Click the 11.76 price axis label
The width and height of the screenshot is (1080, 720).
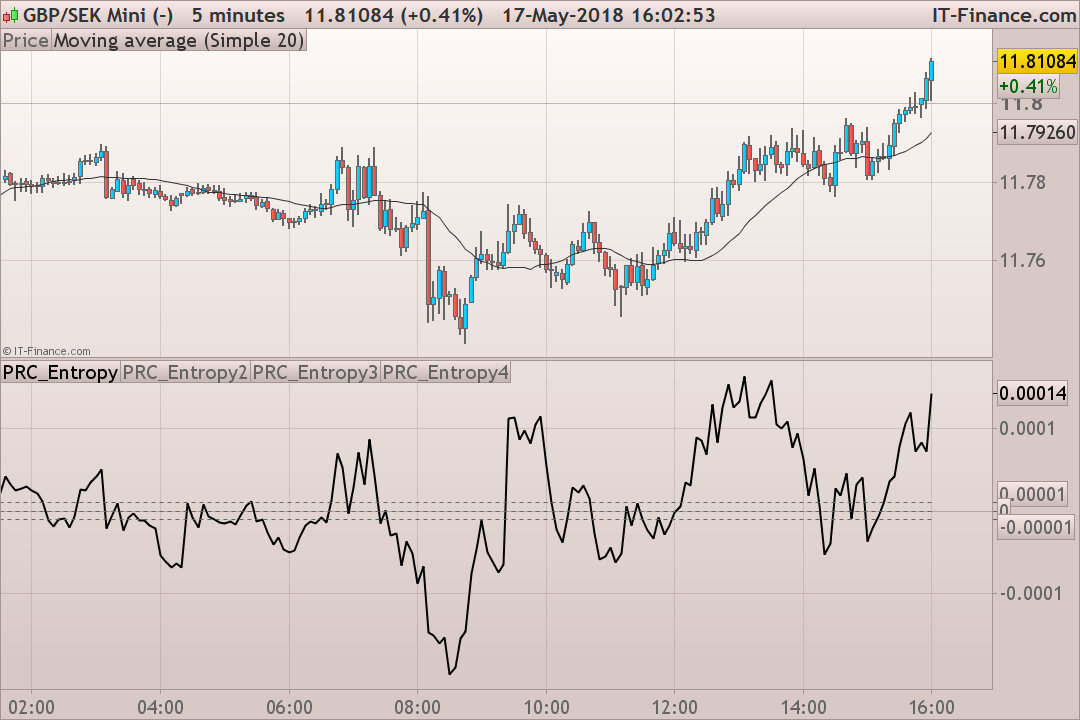coord(1023,260)
